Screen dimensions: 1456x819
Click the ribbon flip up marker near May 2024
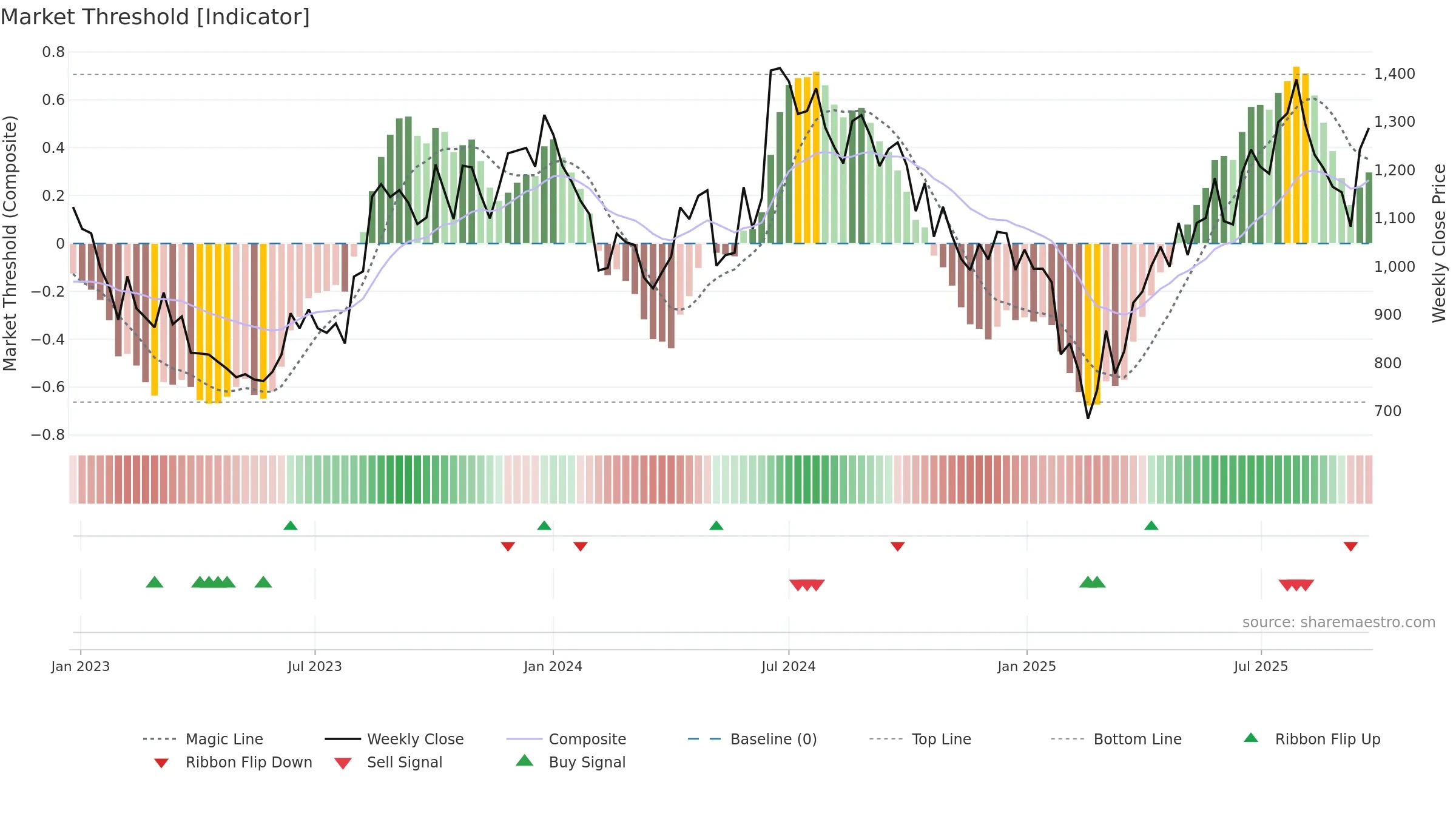tap(716, 525)
